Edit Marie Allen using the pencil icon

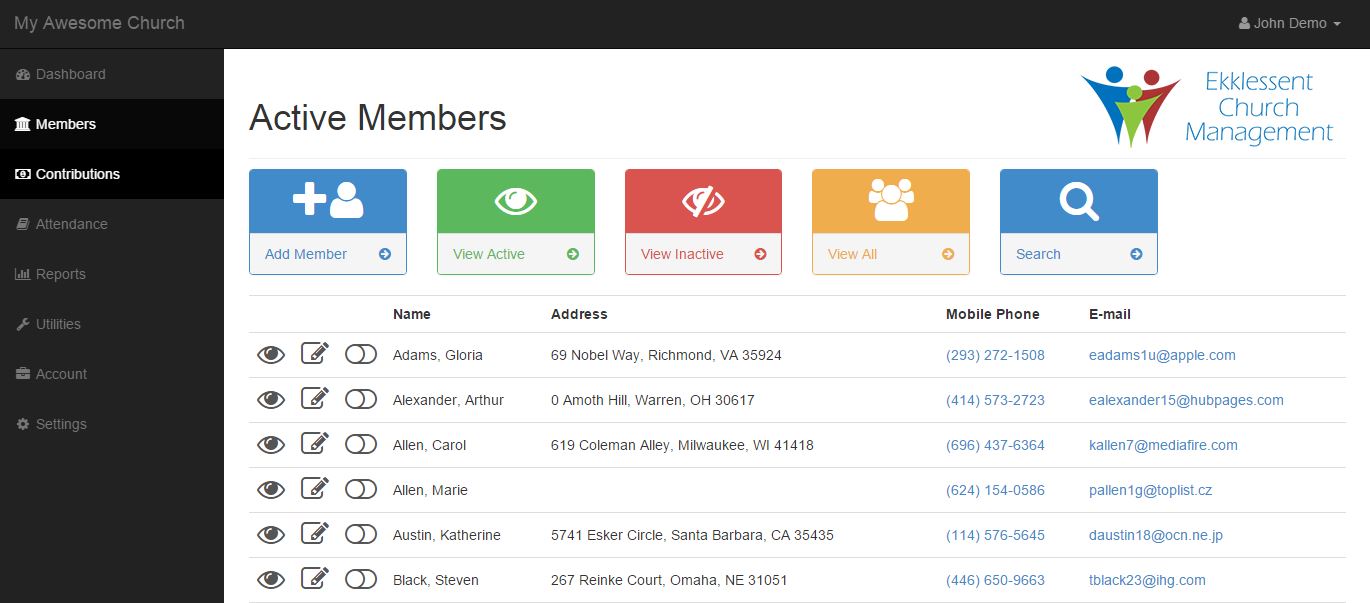(315, 489)
